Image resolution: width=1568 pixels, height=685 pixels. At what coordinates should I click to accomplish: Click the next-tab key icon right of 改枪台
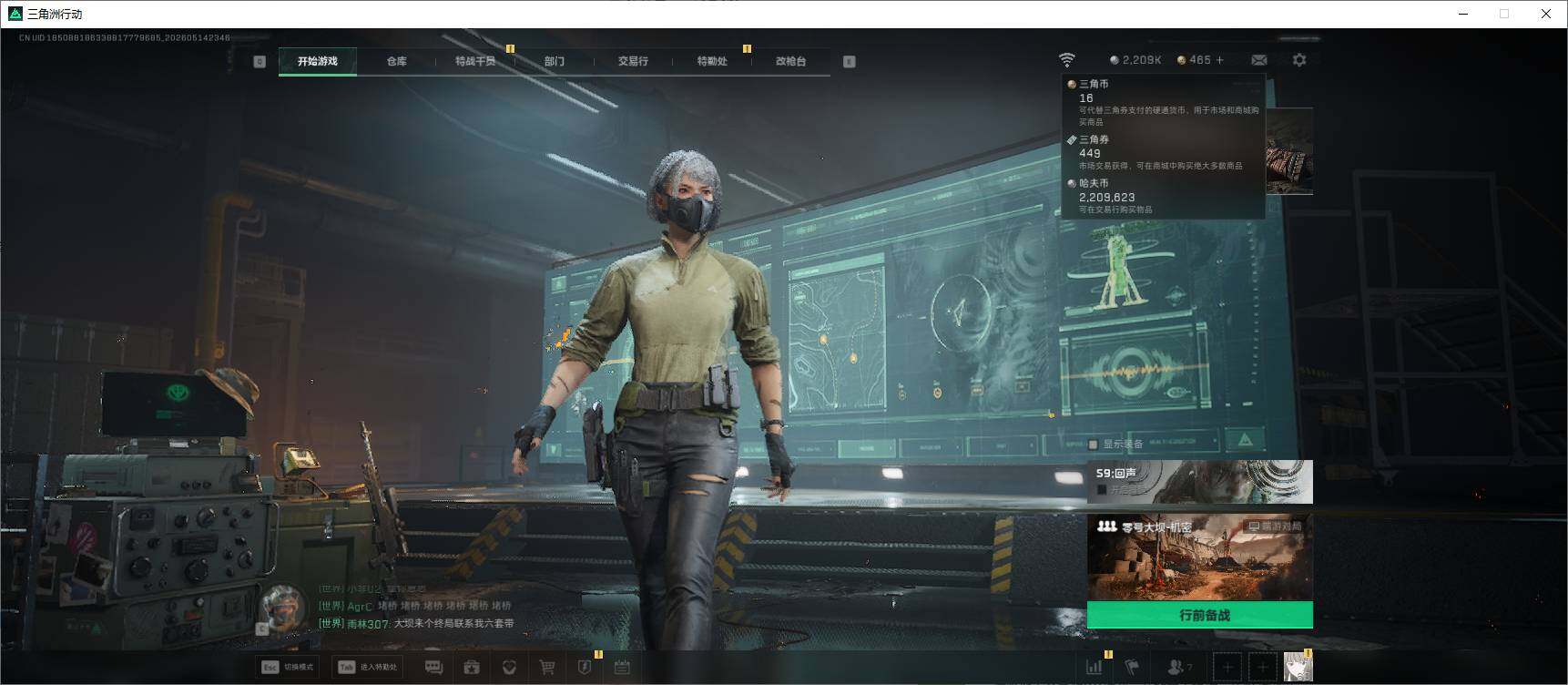tap(850, 61)
